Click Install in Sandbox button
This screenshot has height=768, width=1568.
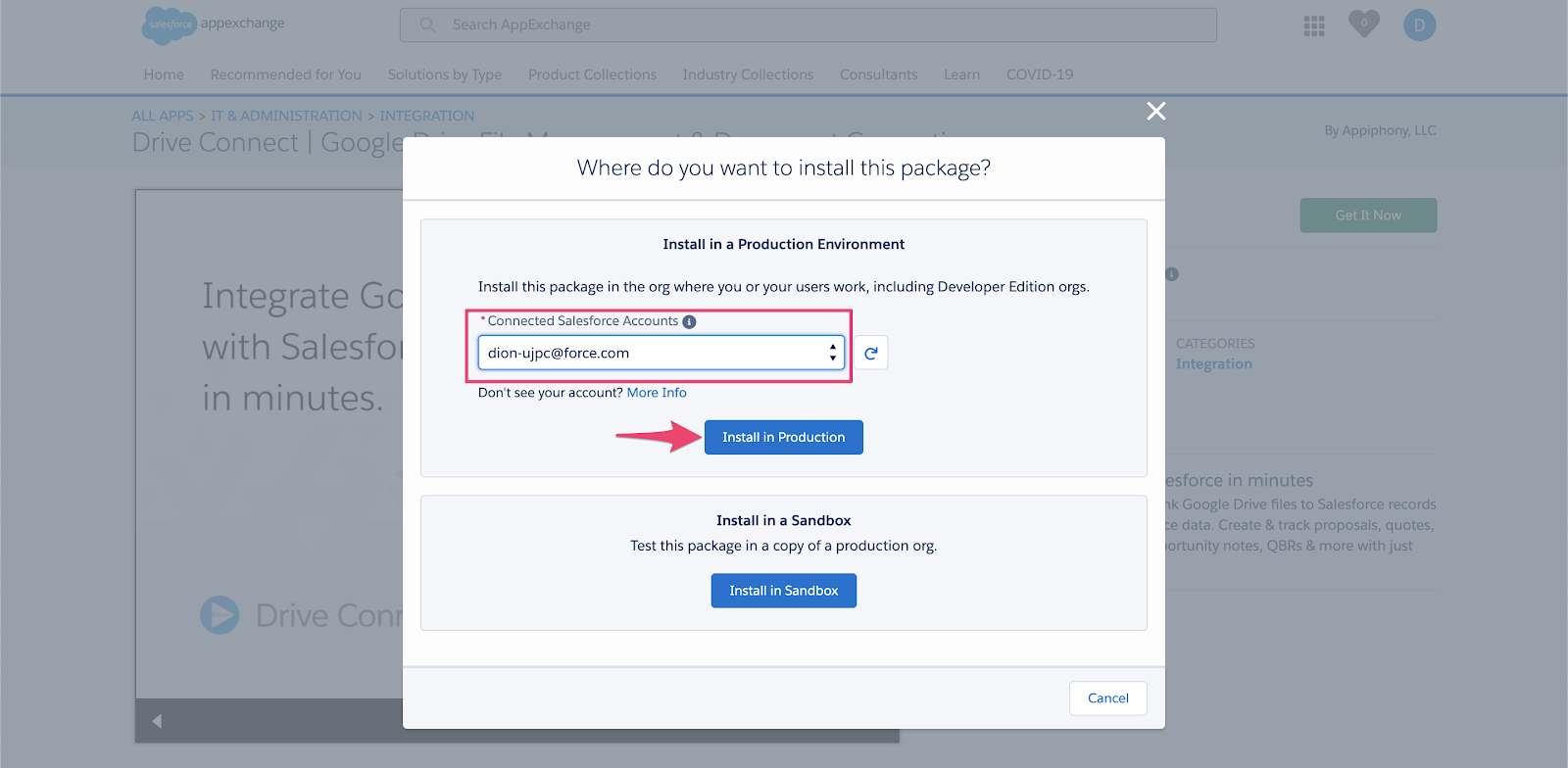click(784, 591)
